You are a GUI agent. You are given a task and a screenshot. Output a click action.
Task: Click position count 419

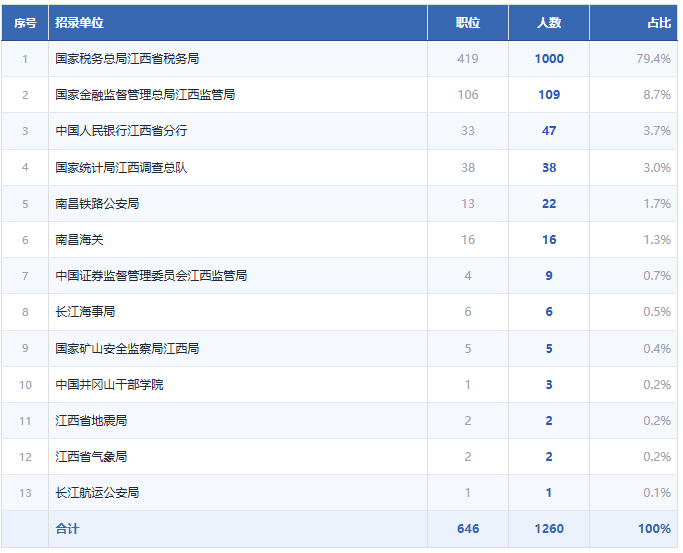coord(468,59)
